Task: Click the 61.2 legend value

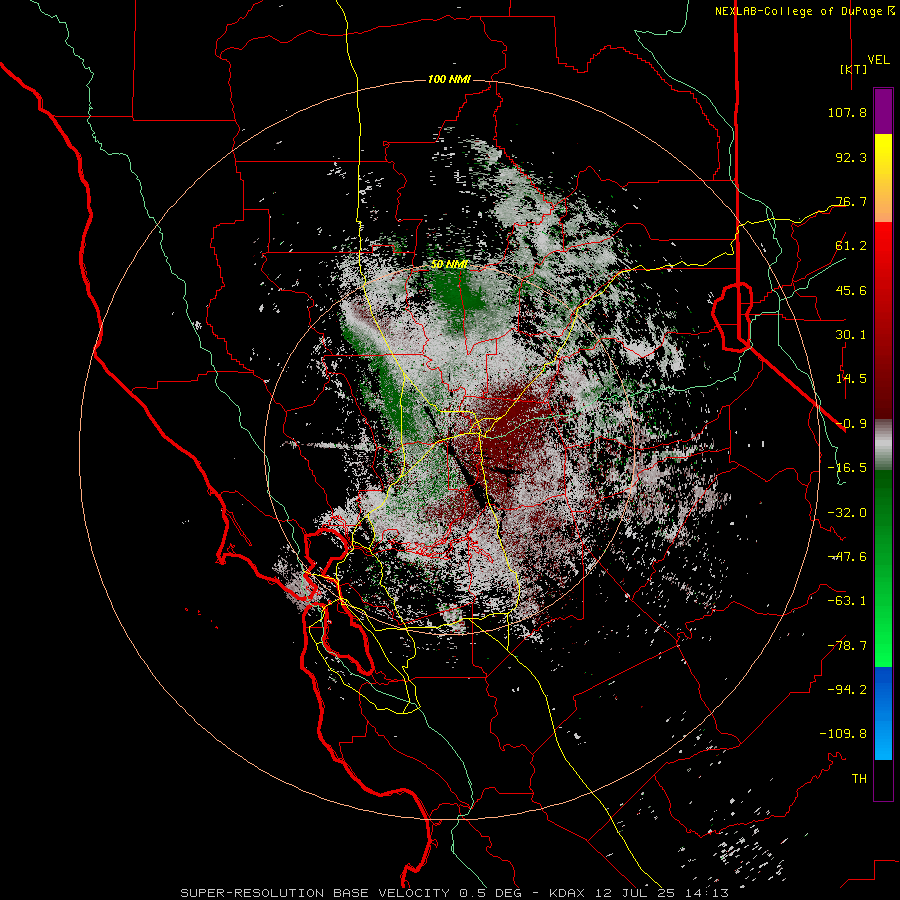Action: tap(851, 245)
